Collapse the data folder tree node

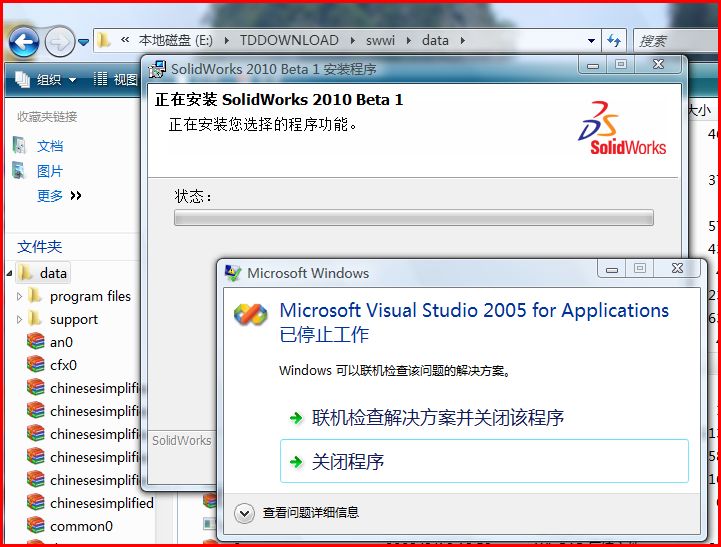coord(9,273)
